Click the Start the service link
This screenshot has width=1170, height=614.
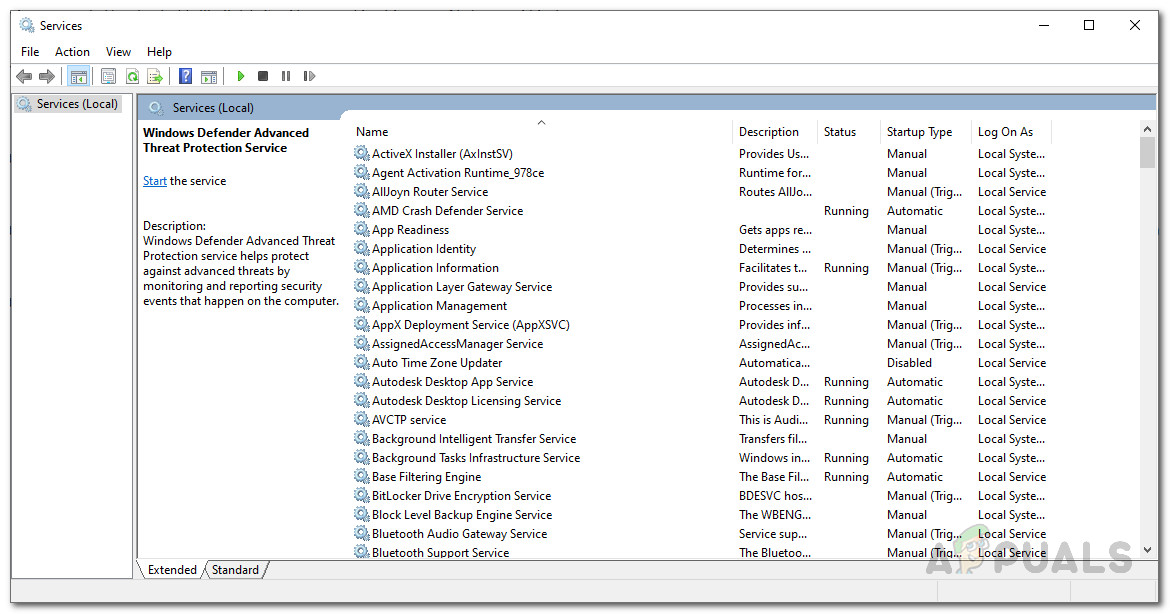pyautogui.click(x=154, y=181)
